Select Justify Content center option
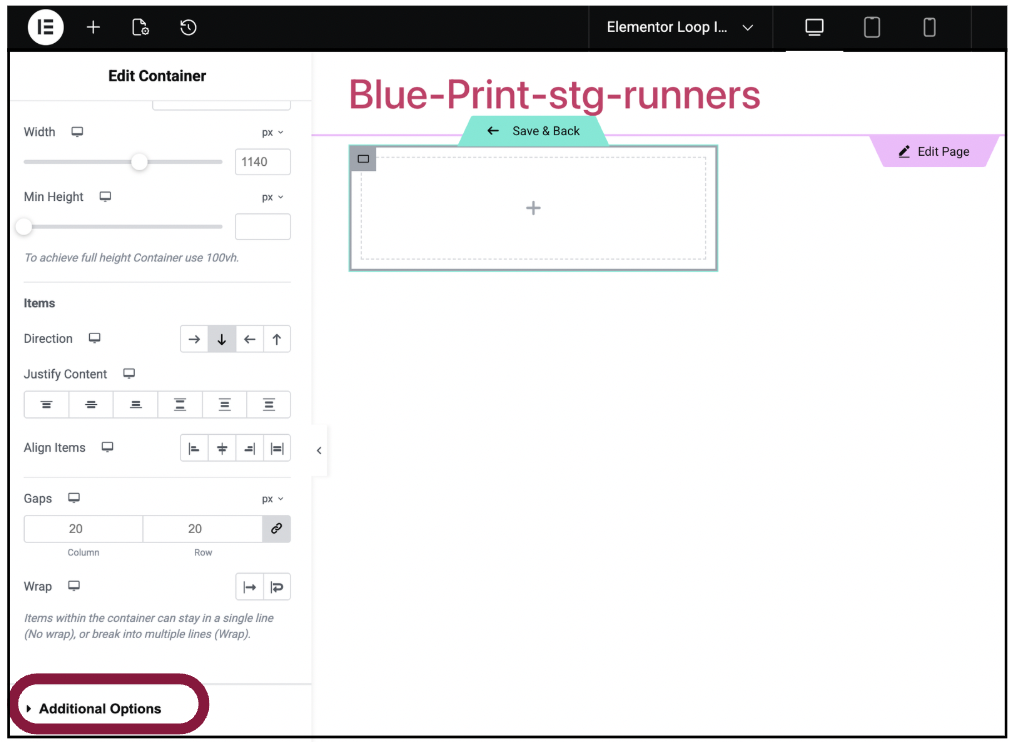 [91, 404]
